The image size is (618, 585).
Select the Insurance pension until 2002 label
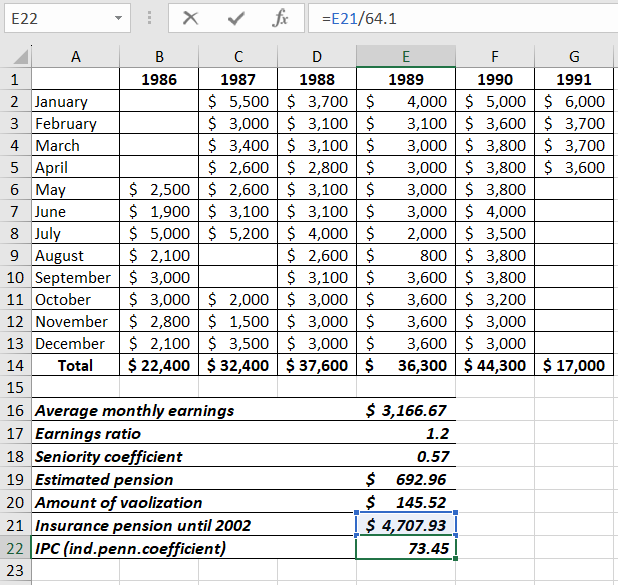point(143,525)
